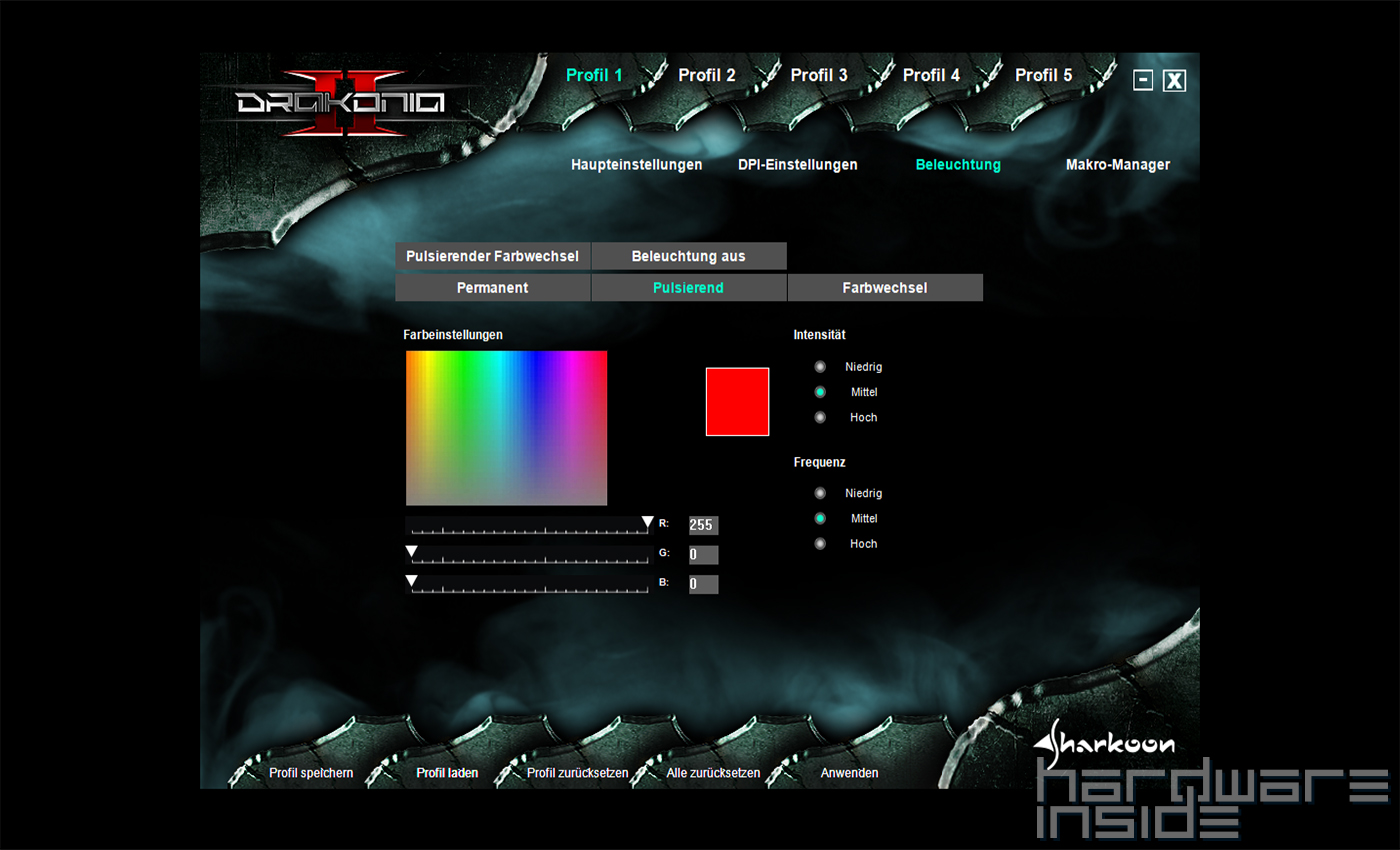Go to Haupteinstellungen
This screenshot has height=850, width=1400.
(636, 165)
